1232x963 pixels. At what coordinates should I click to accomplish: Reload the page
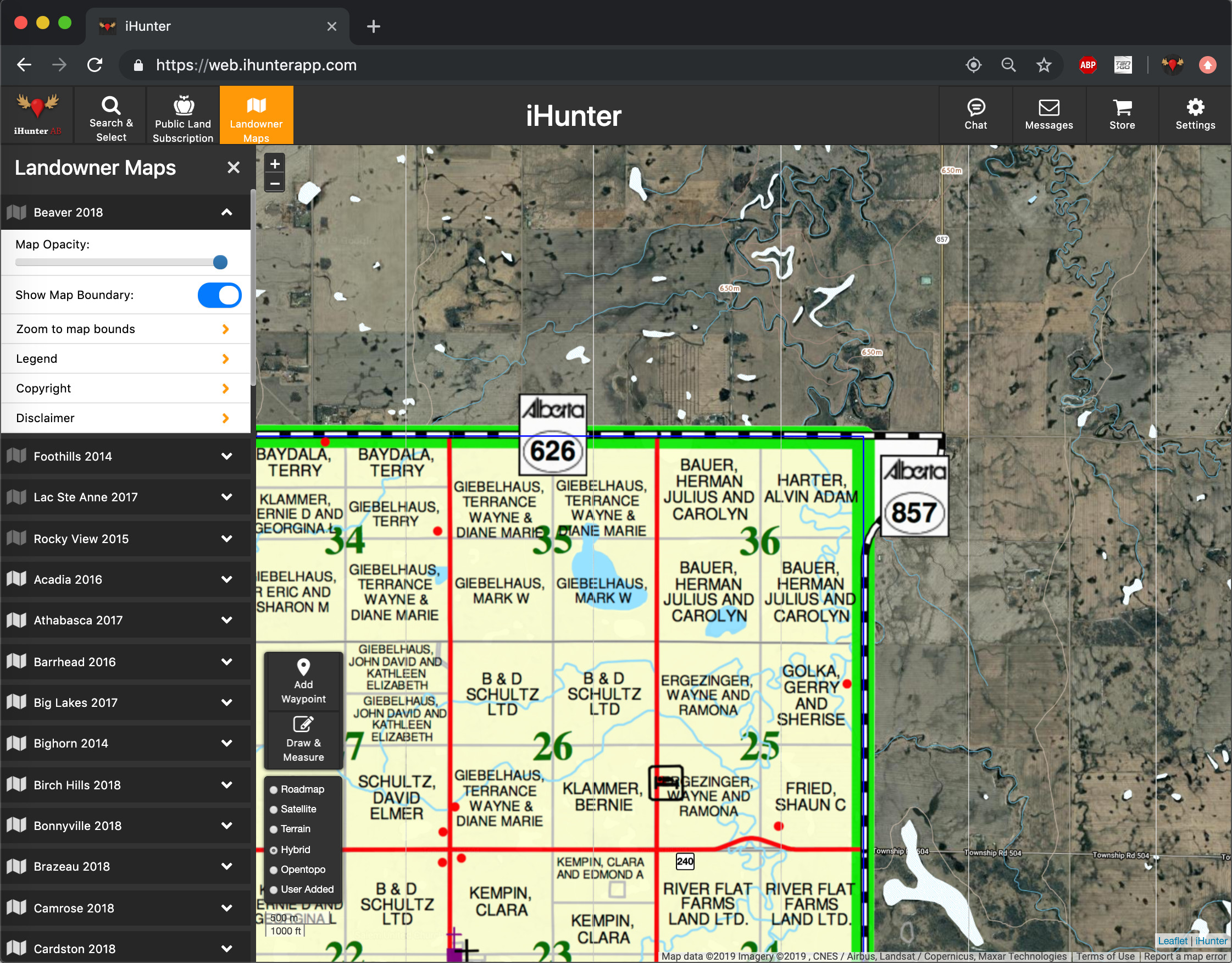(x=95, y=65)
